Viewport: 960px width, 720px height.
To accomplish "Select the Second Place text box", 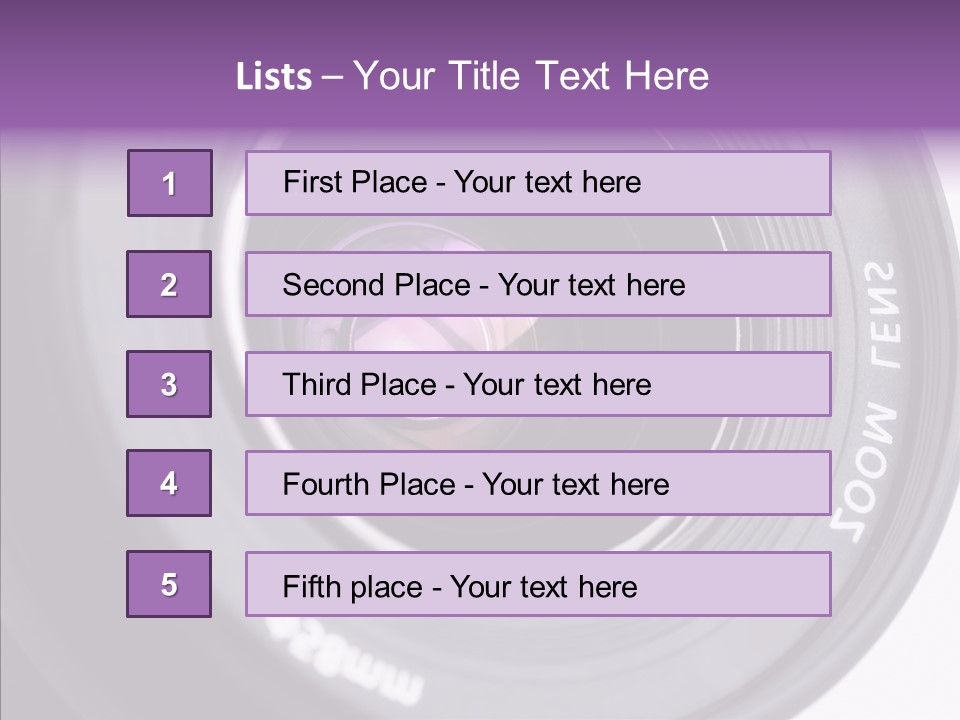I will tap(538, 284).
